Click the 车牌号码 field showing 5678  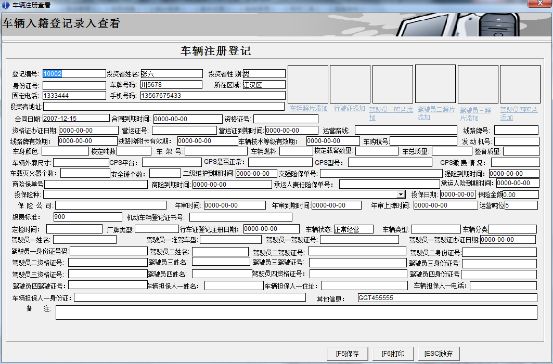coord(171,85)
